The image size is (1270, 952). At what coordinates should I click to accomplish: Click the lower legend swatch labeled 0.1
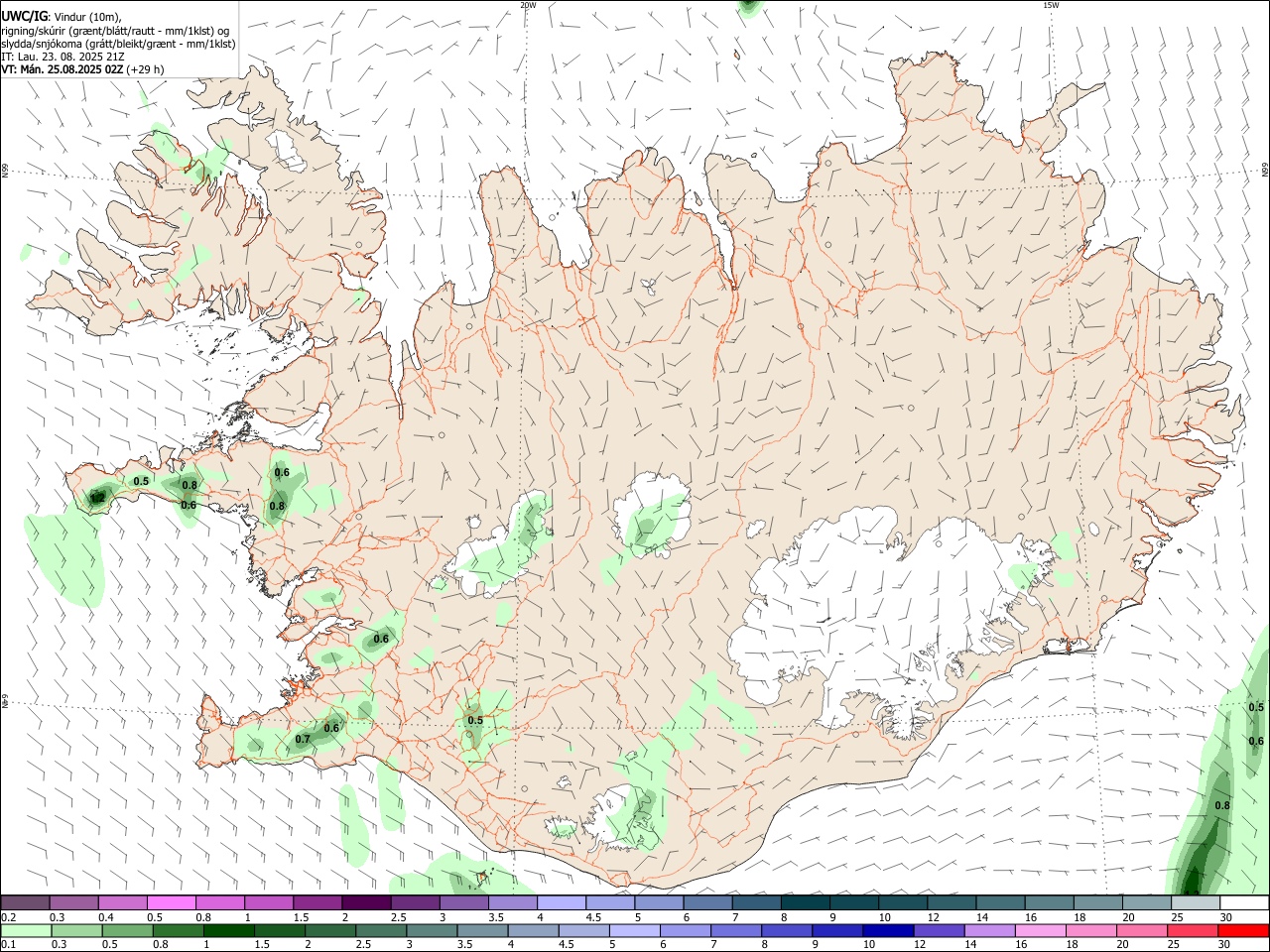pyautogui.click(x=26, y=930)
